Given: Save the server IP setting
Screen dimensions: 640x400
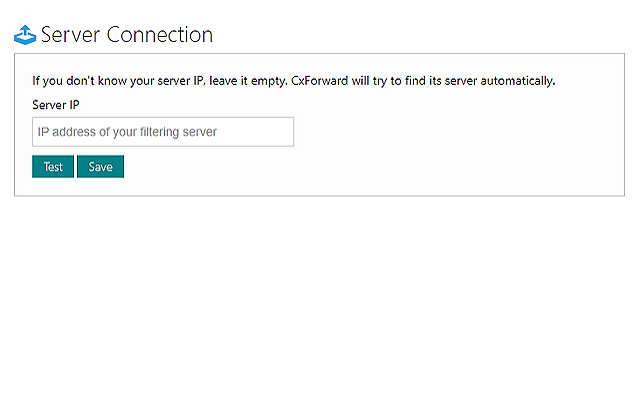Looking at the screenshot, I should click(x=100, y=167).
